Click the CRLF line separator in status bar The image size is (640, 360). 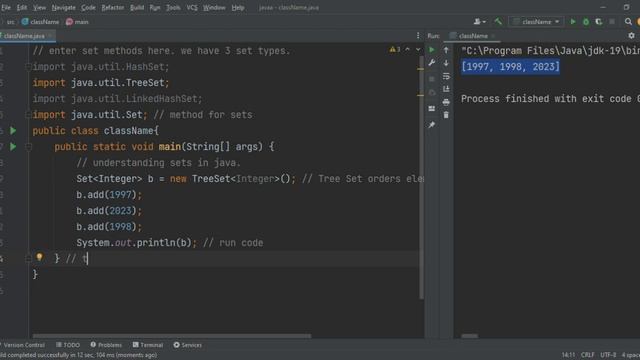click(x=587, y=355)
